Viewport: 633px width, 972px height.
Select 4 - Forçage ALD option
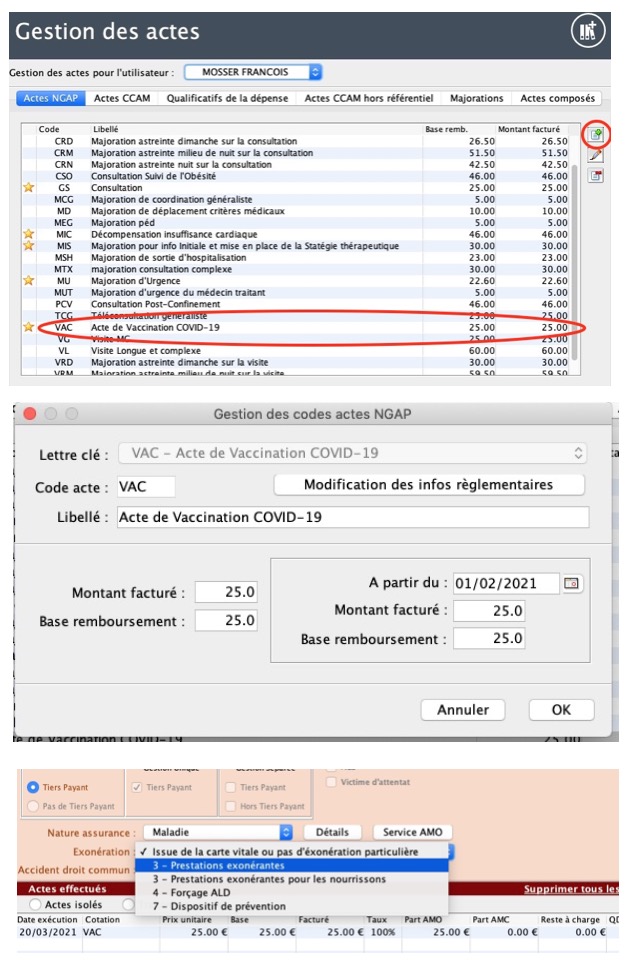click(291, 893)
